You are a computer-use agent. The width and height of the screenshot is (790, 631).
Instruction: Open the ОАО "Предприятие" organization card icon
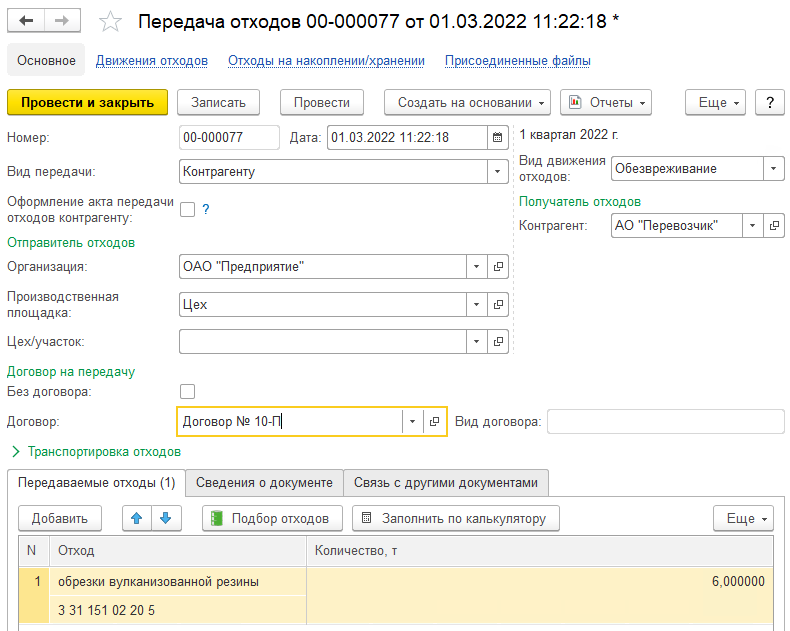tap(498, 267)
